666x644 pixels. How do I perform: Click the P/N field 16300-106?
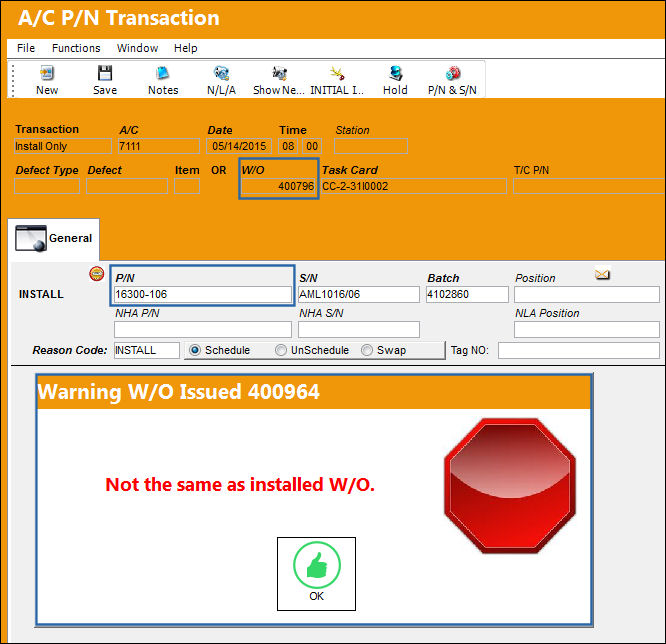click(x=203, y=294)
